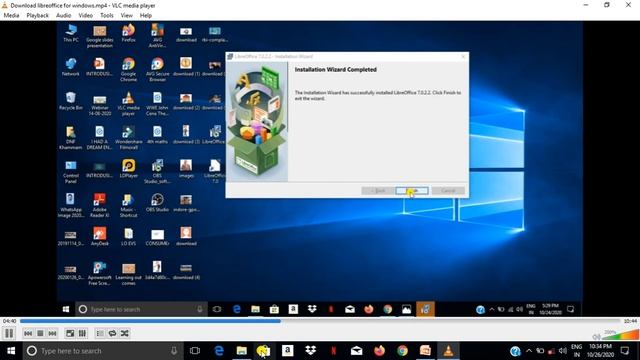Click LDPlayer icon in the video desktop
The height and width of the screenshot is (360, 640).
tap(129, 169)
